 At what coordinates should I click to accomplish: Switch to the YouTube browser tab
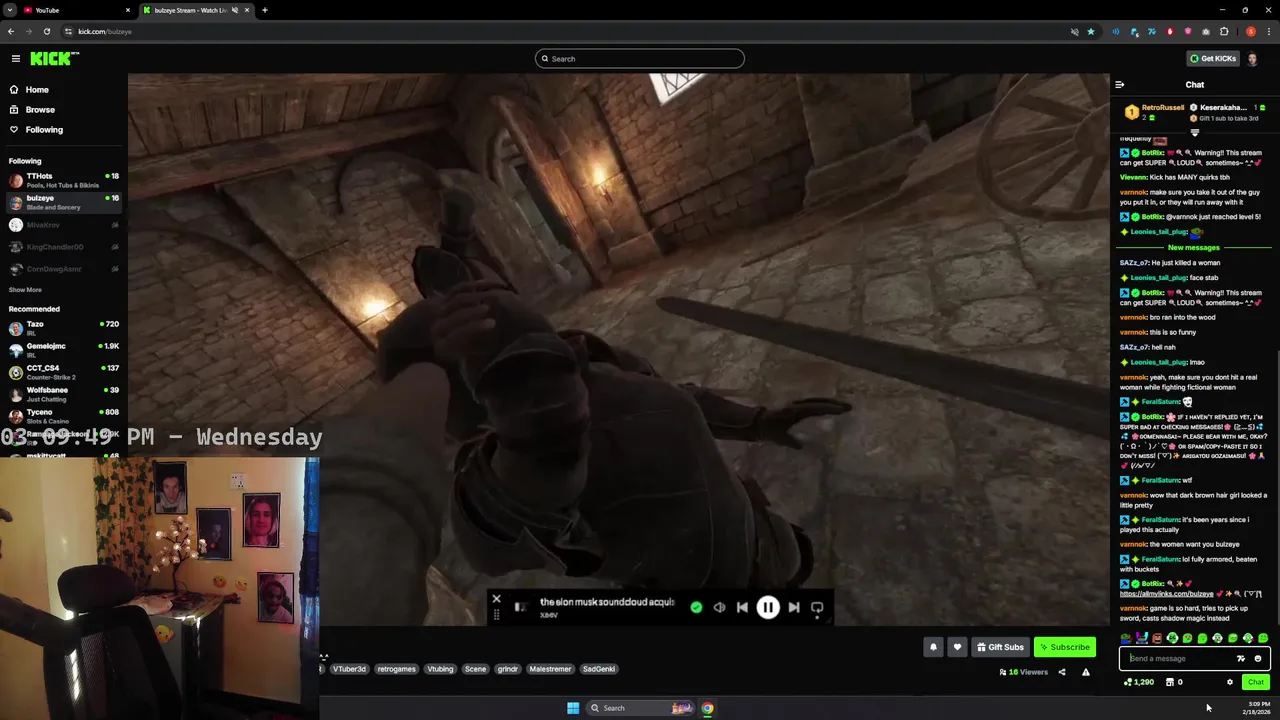pyautogui.click(x=75, y=10)
